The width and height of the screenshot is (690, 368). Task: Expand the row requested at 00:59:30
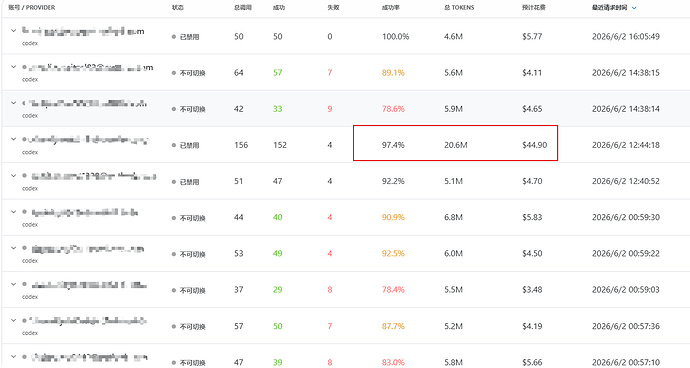(13, 212)
